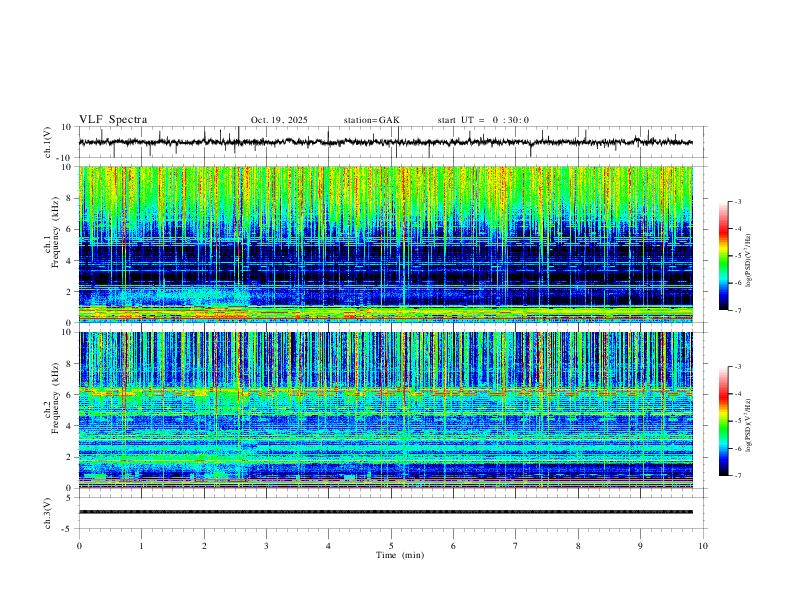Click the time axis tick label '3'
The width and height of the screenshot is (792, 612).
pos(266,546)
